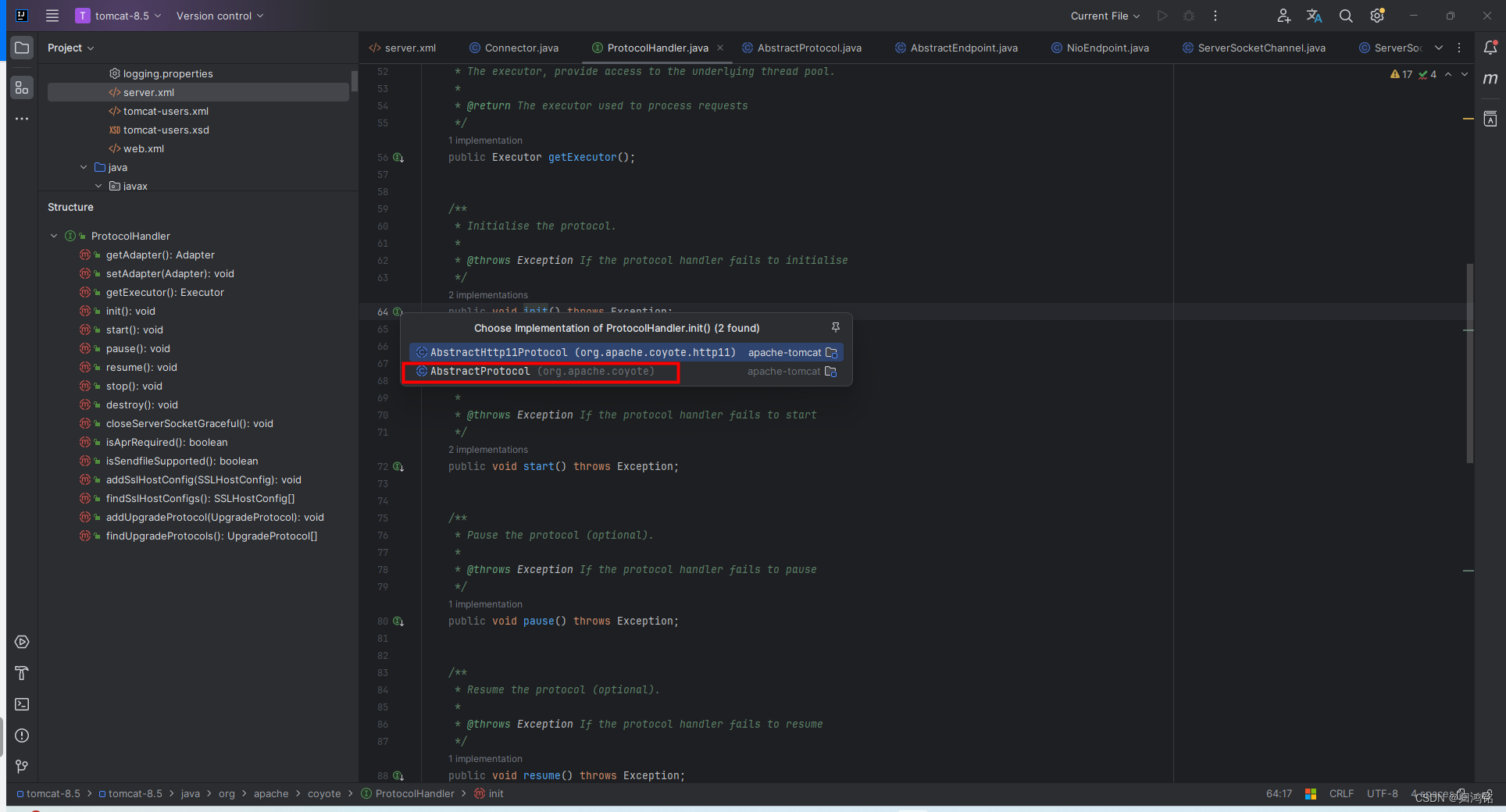This screenshot has width=1506, height=812.
Task: Click line separator CRLF in status bar
Action: (1341, 793)
